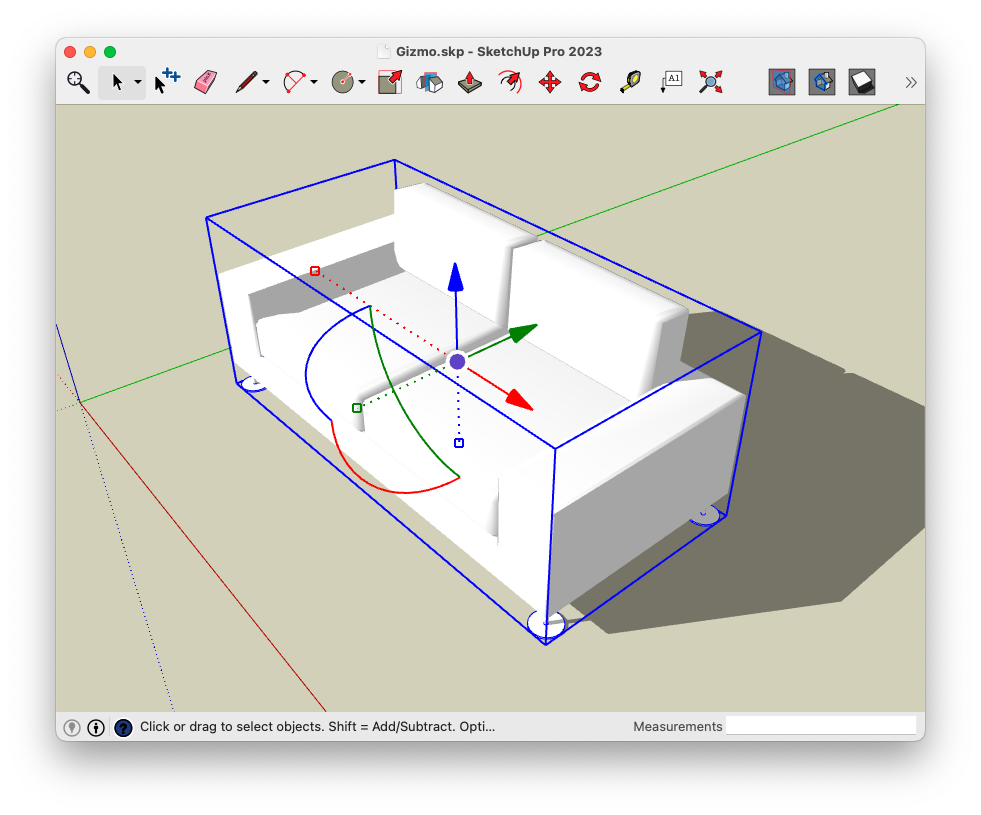This screenshot has height=815, width=981.
Task: Open the Select tool dropdown arrow
Action: pos(138,83)
